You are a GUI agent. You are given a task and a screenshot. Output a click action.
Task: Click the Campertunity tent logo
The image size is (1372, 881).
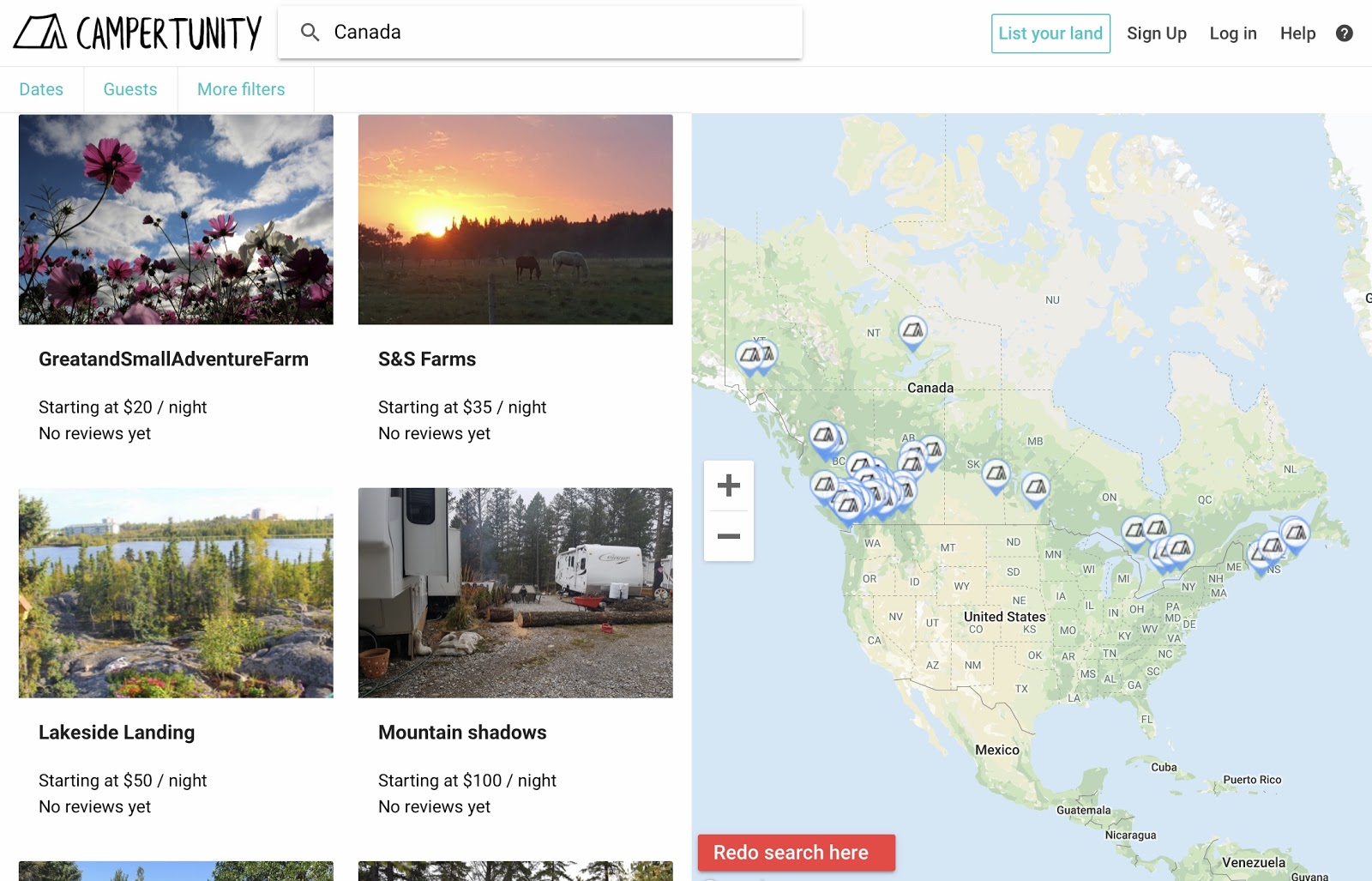pyautogui.click(x=40, y=33)
